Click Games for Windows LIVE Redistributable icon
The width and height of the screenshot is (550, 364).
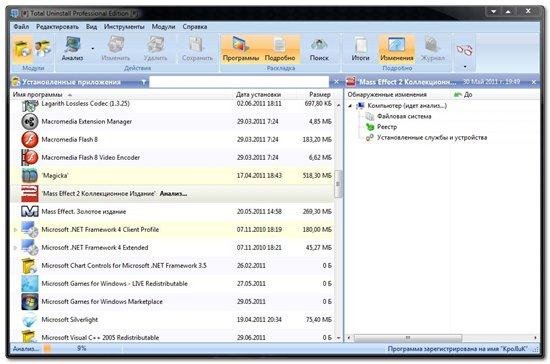[x=30, y=284]
